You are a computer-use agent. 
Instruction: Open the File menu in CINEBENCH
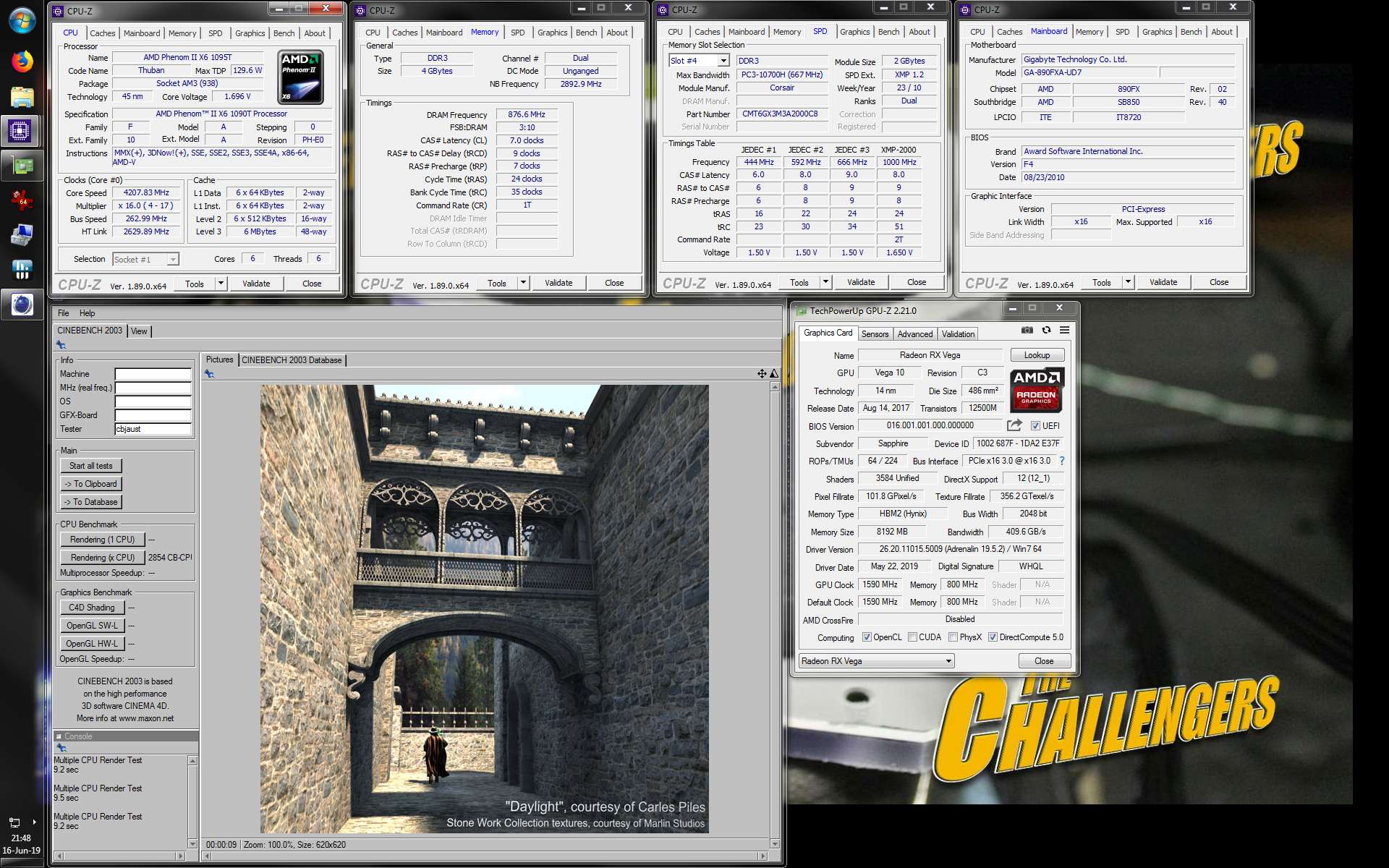point(64,313)
